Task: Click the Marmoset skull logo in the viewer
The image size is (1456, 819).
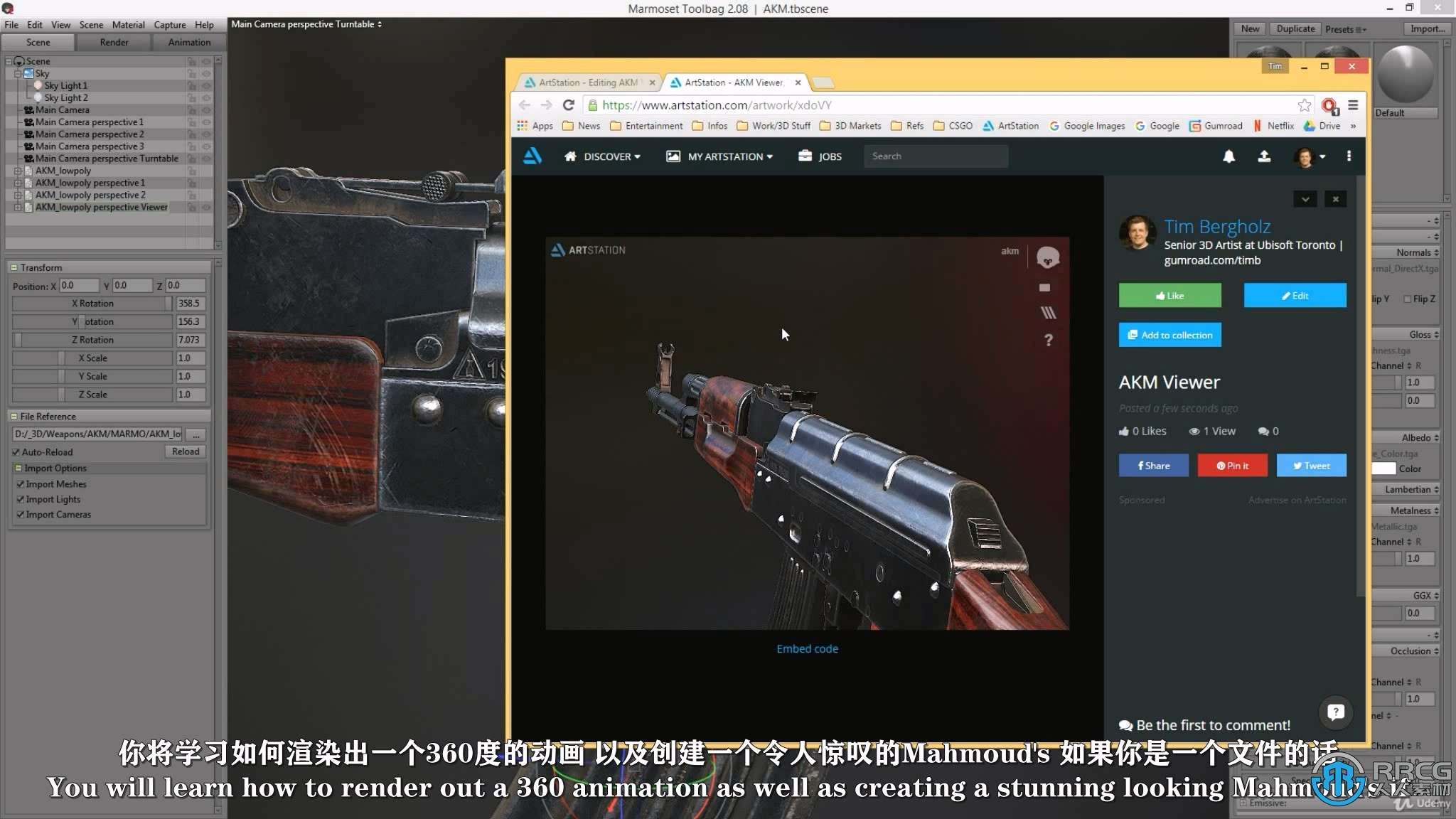Action: (x=1047, y=257)
